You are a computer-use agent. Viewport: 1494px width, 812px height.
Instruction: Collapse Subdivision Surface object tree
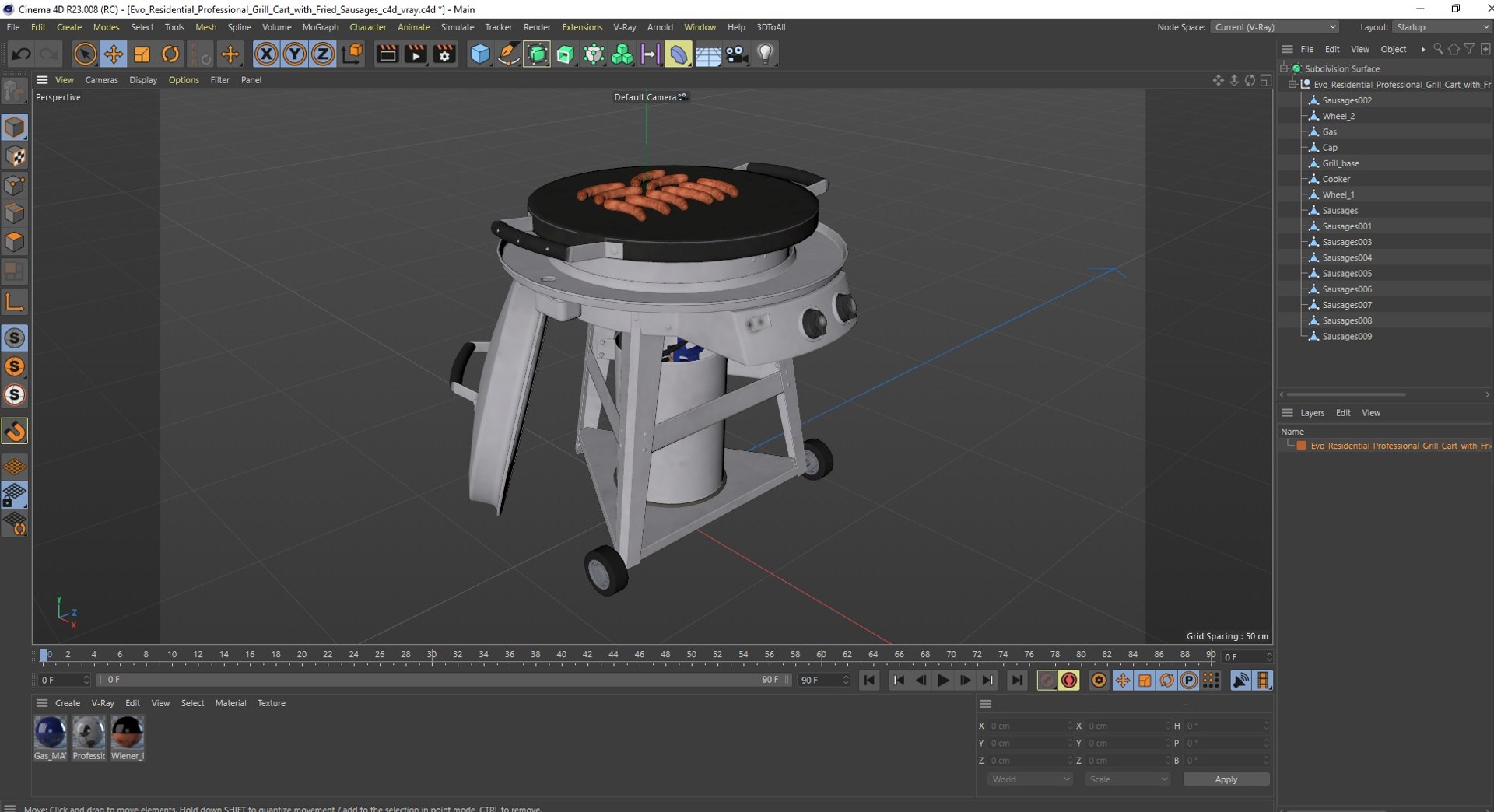click(1284, 68)
